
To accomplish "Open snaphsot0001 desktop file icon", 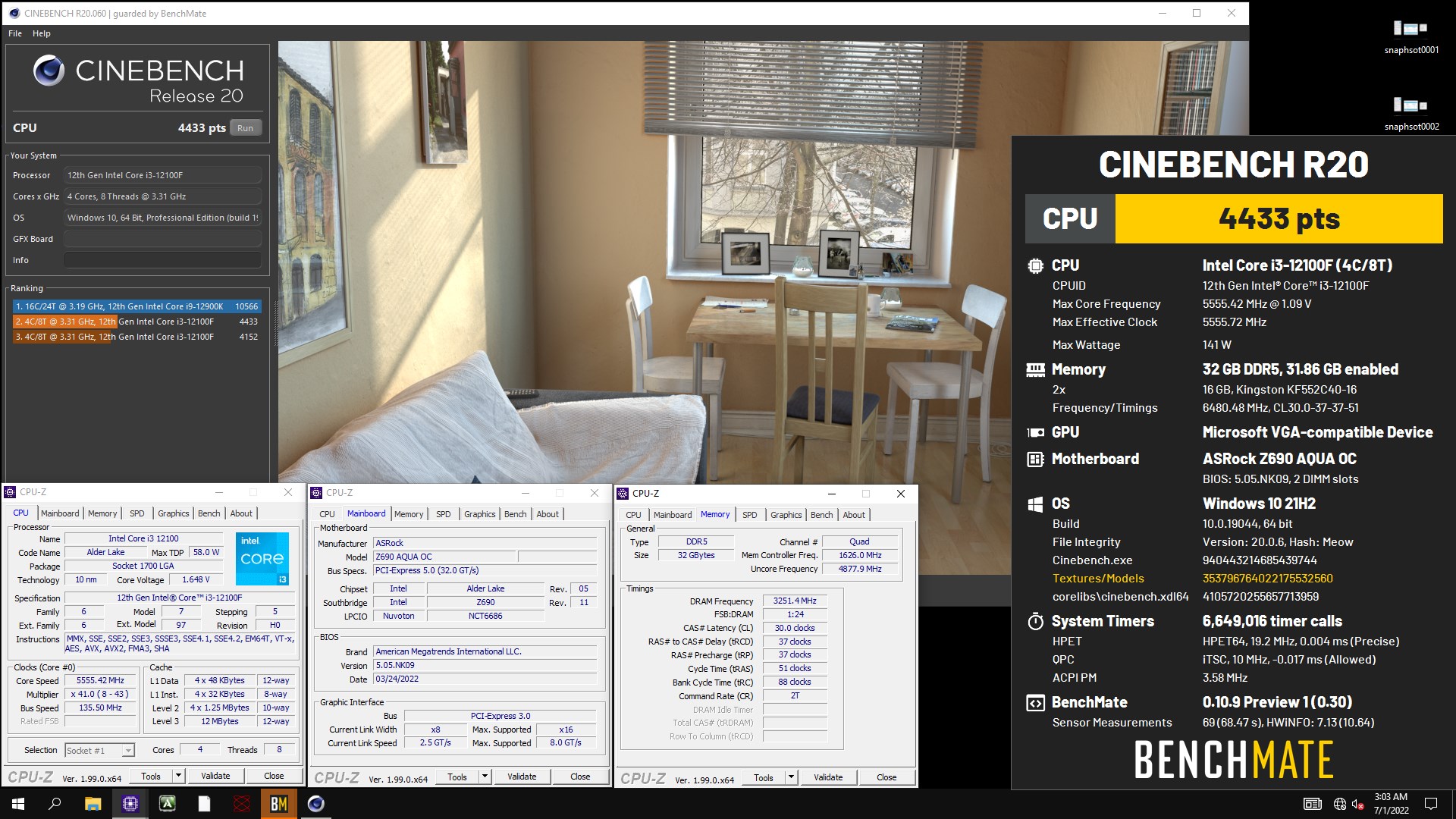I will pos(1410,35).
